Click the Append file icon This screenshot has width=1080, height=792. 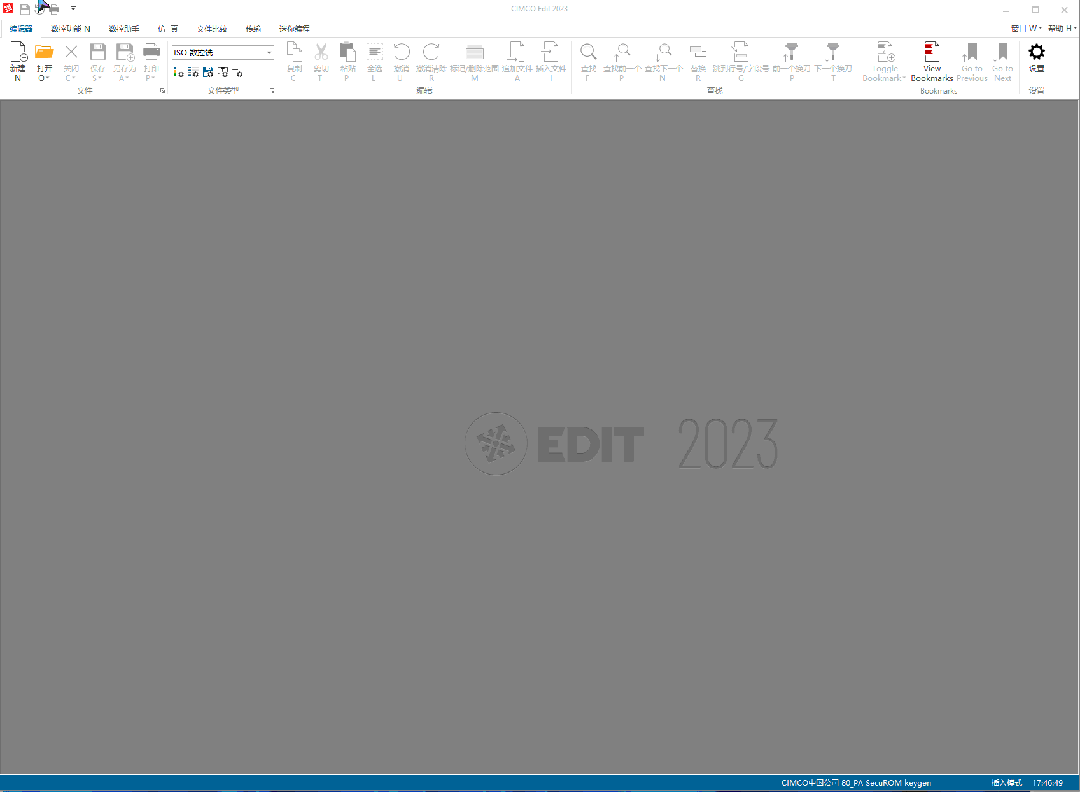click(517, 52)
